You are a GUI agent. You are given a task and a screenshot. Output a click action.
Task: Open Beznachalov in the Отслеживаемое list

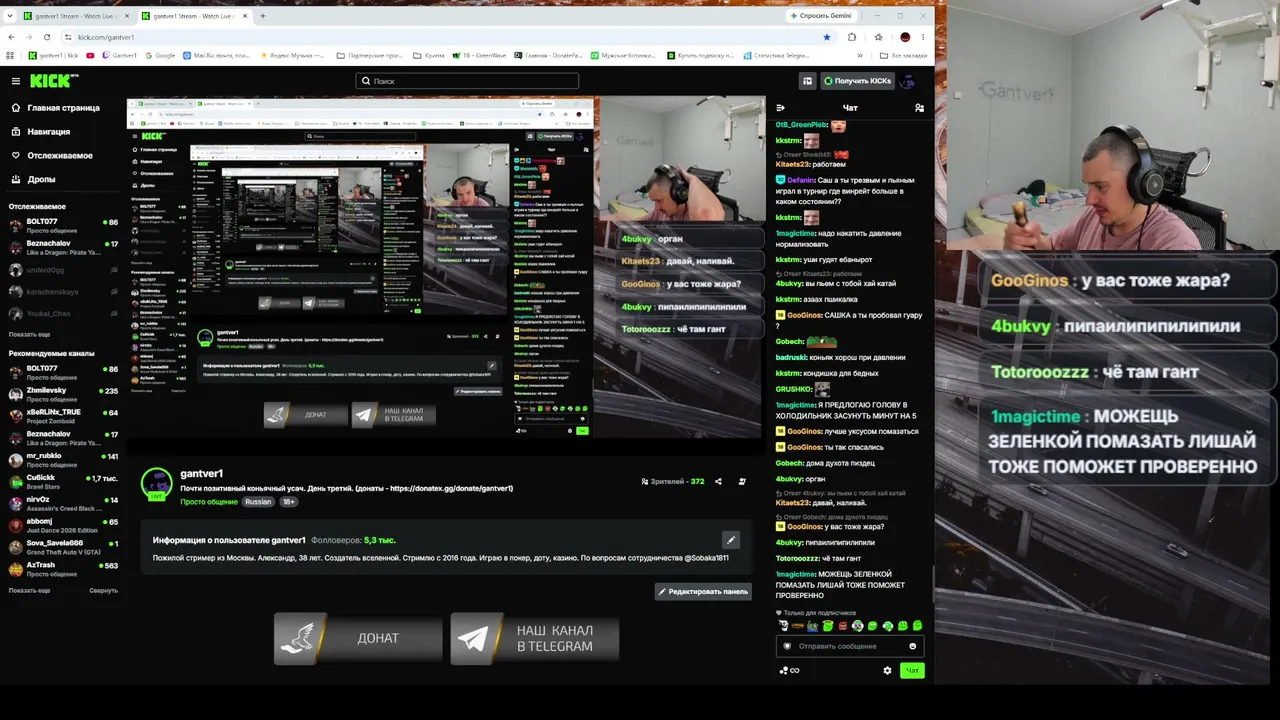(63, 247)
